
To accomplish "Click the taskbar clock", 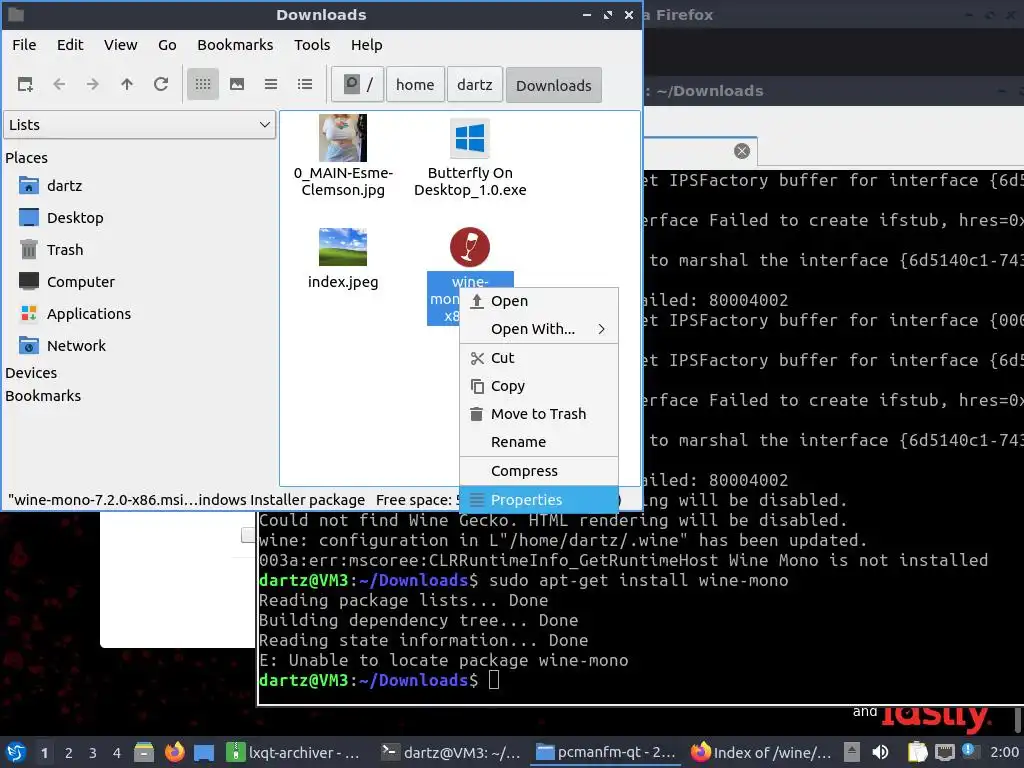I will tap(1005, 752).
